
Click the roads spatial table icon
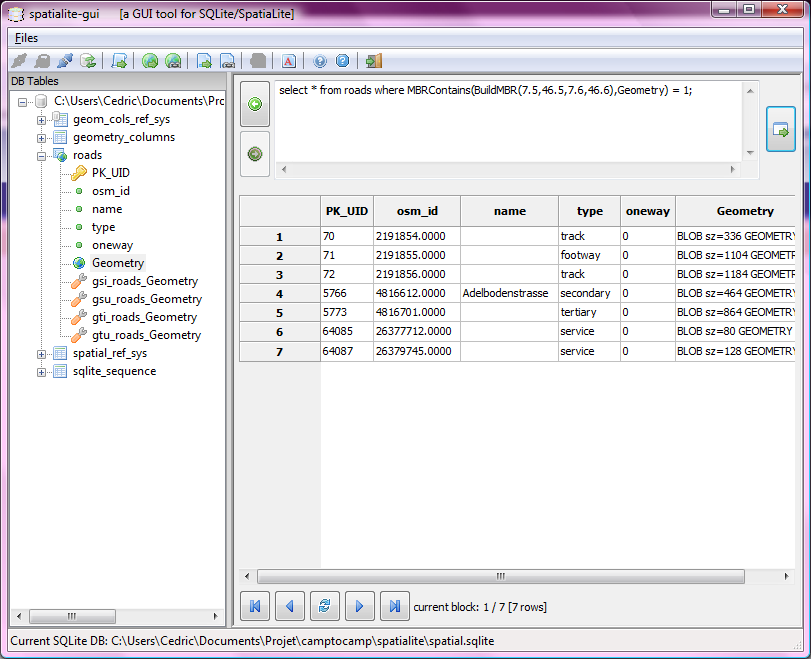[61, 155]
